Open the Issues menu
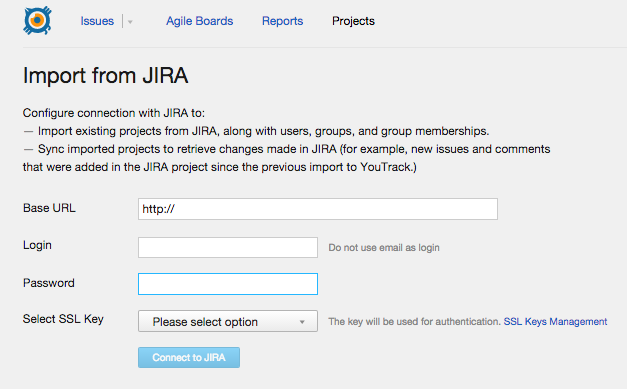This screenshot has height=389, width=627. (x=97, y=21)
